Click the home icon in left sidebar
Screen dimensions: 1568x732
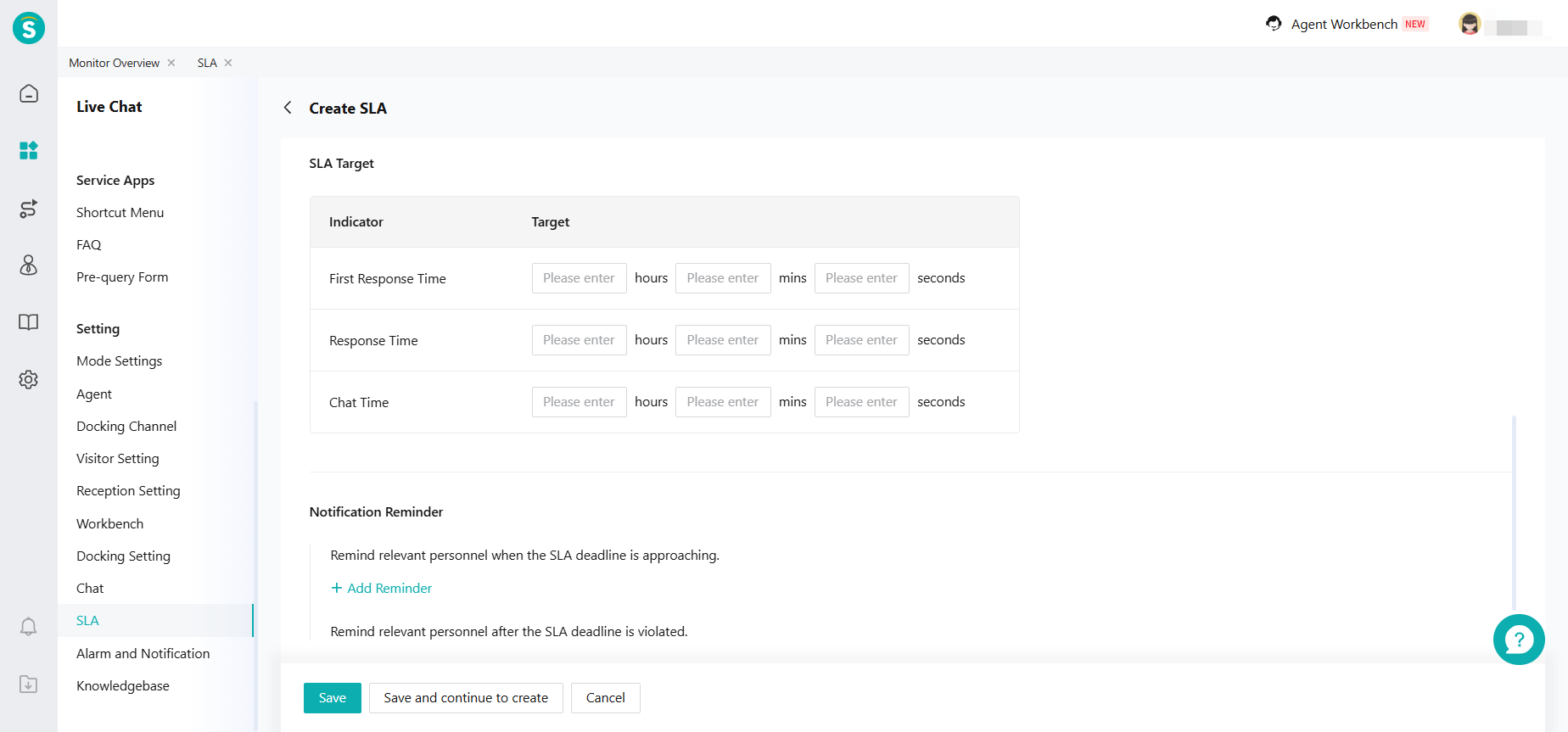[29, 93]
